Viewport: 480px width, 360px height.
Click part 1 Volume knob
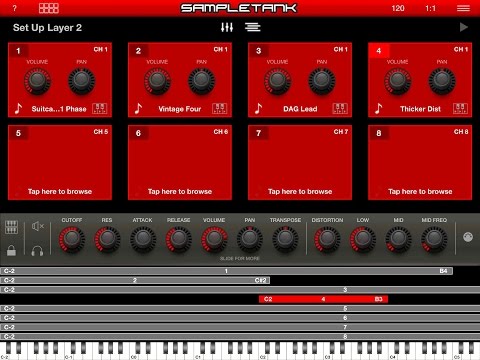point(37,81)
